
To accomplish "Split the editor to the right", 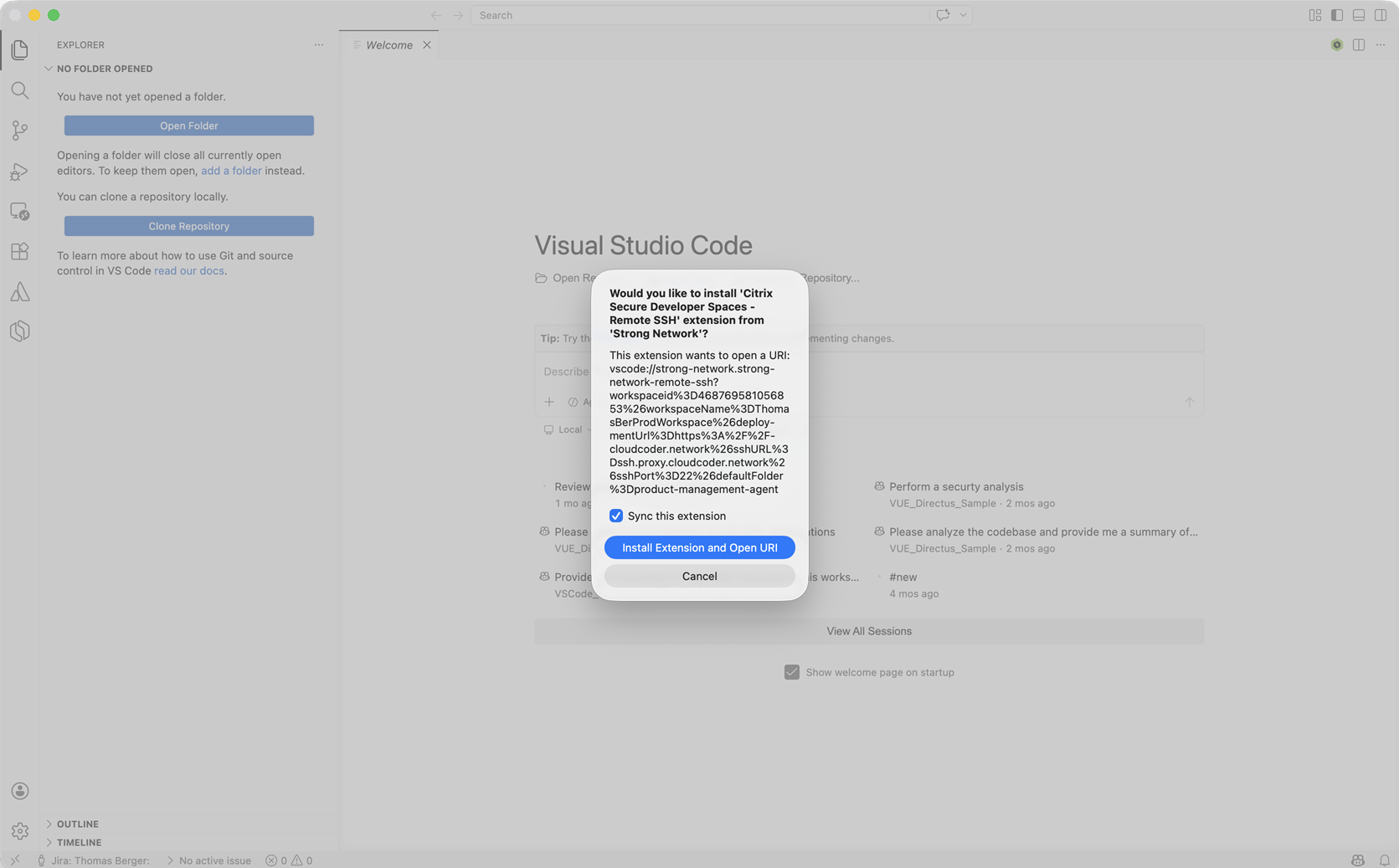I will click(x=1359, y=45).
